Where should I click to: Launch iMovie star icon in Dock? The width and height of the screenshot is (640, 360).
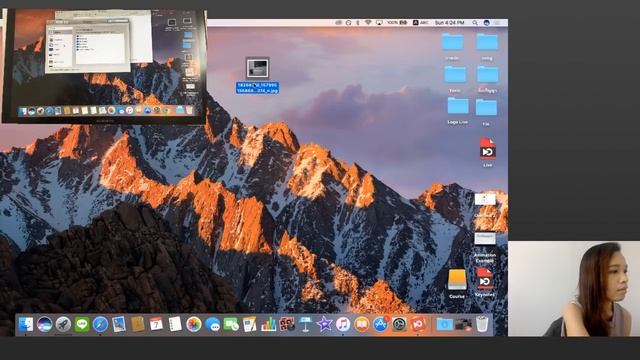324,324
